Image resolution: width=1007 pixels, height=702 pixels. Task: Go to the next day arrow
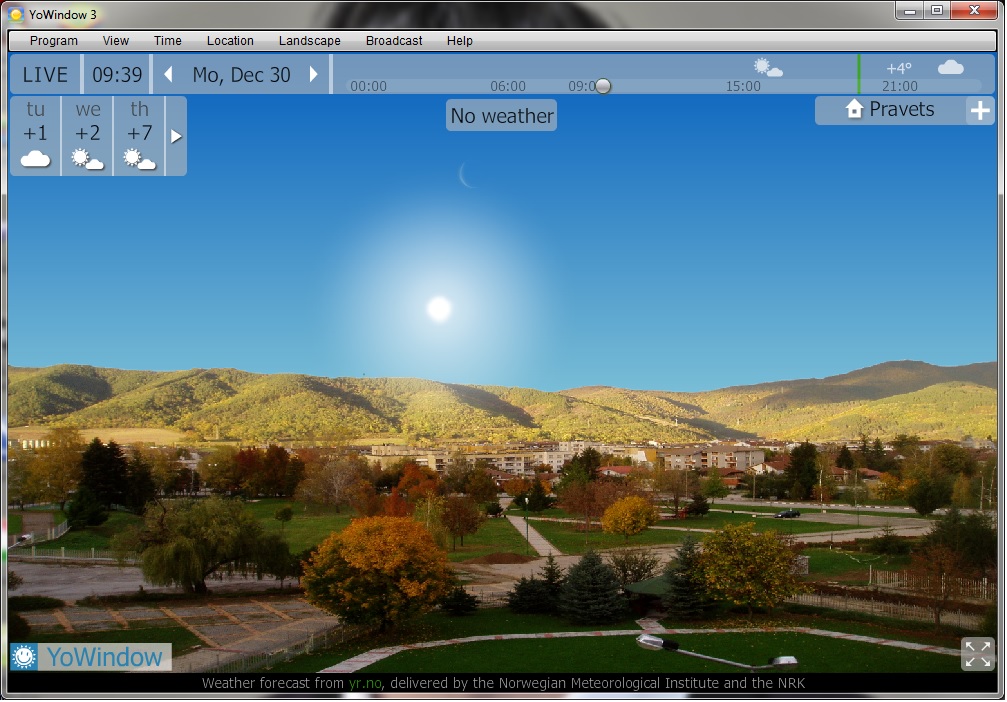coord(313,75)
